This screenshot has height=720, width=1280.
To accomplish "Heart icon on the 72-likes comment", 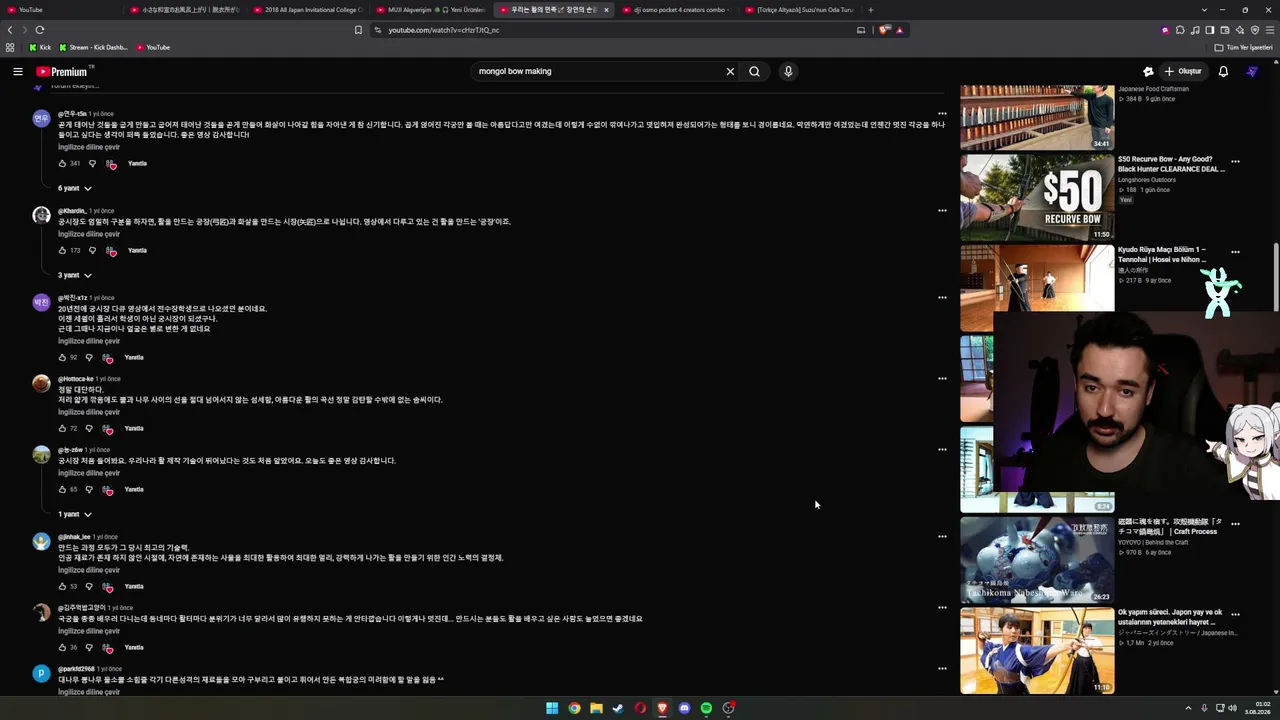I will click(x=108, y=428).
